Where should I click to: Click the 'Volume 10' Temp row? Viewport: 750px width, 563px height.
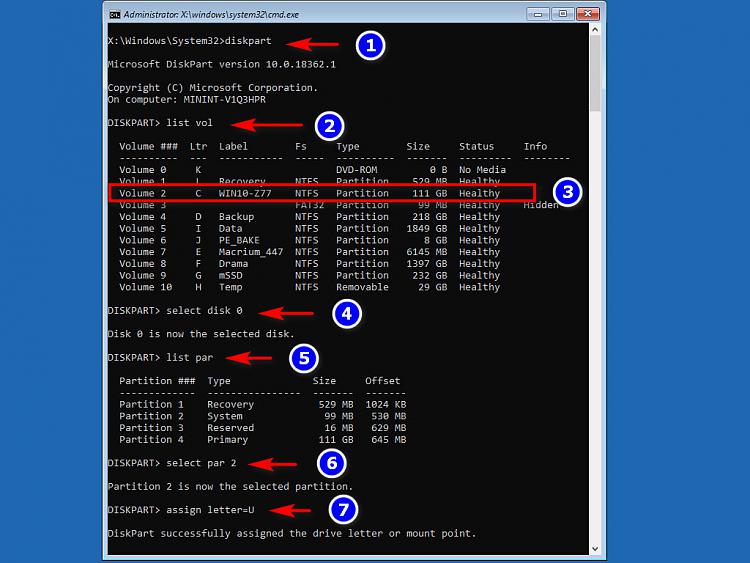[309, 287]
